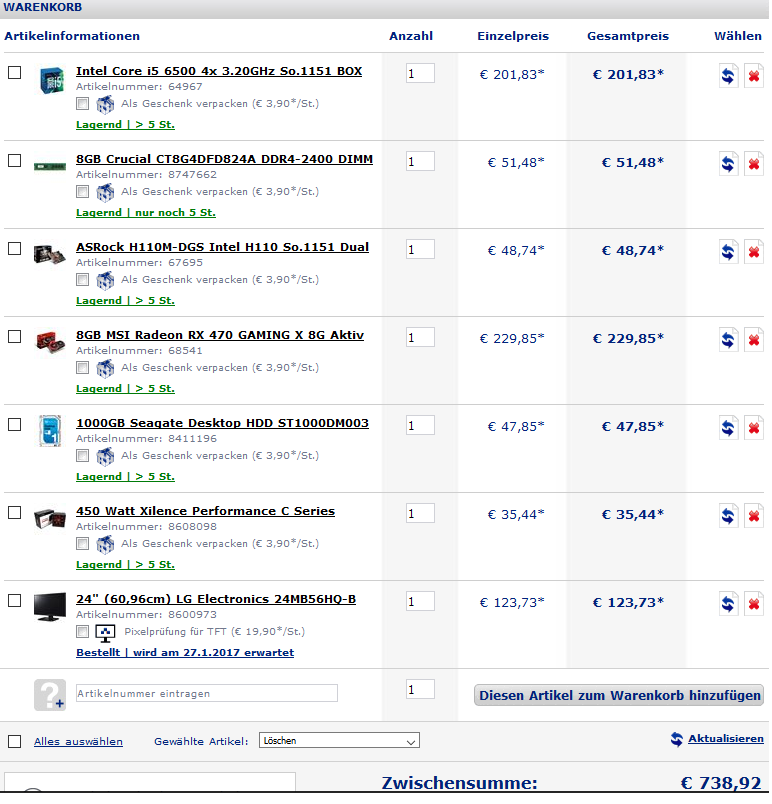
Task: Click Lagernd nur noch 5 St. link
Action: [x=146, y=212]
